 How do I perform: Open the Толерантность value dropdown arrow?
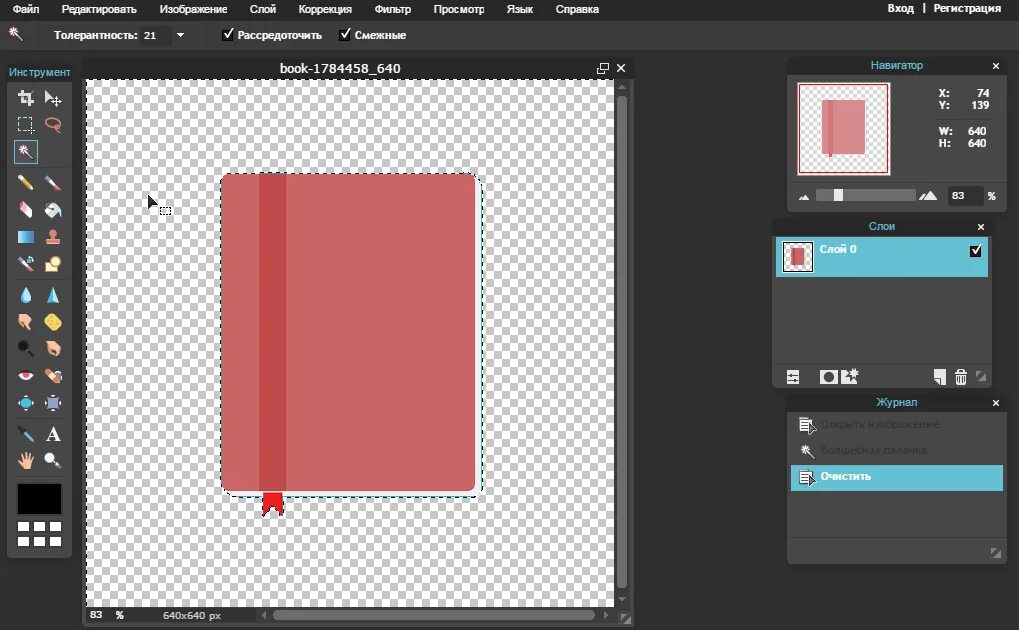tap(180, 35)
